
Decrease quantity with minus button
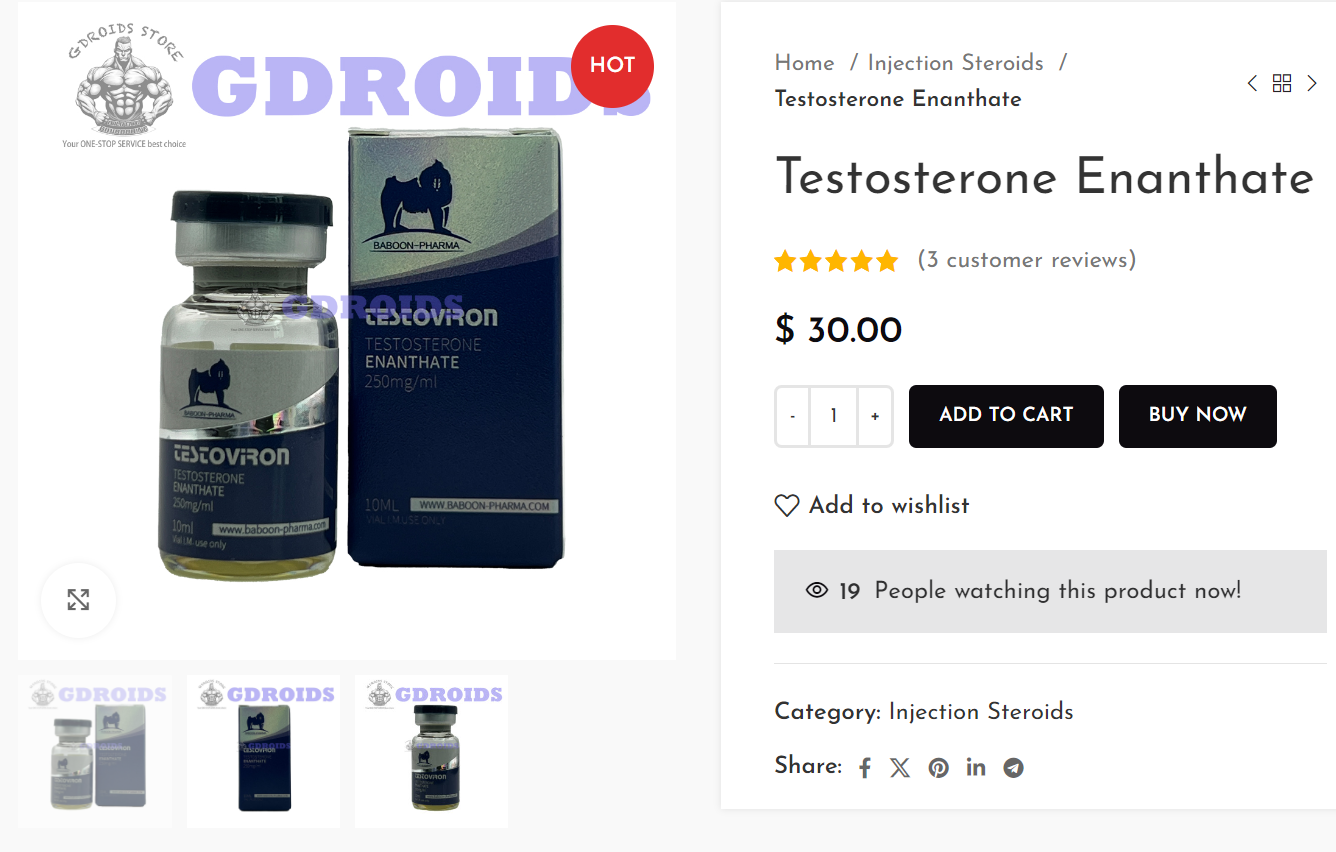click(793, 416)
